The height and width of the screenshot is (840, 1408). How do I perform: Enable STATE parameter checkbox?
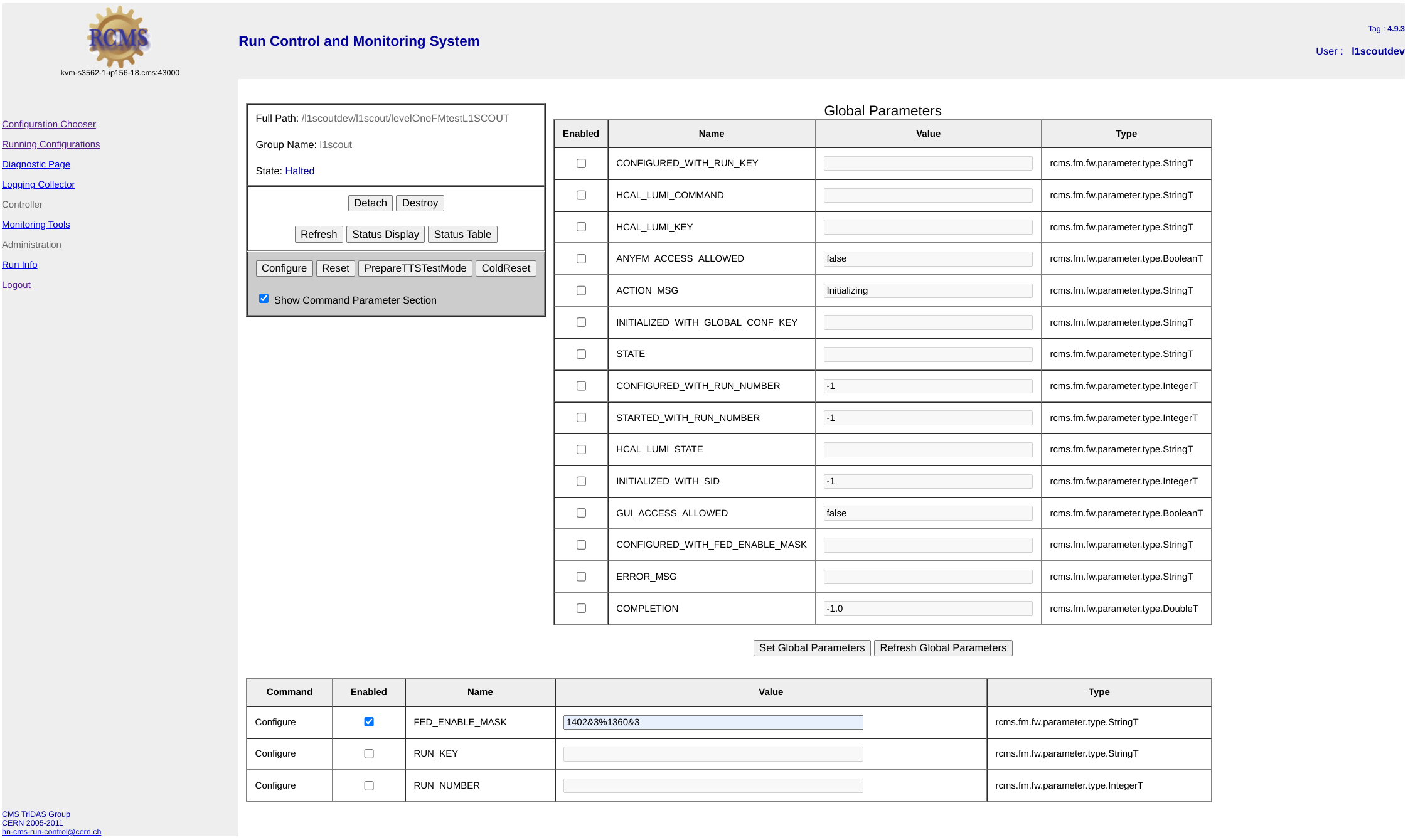tap(582, 354)
